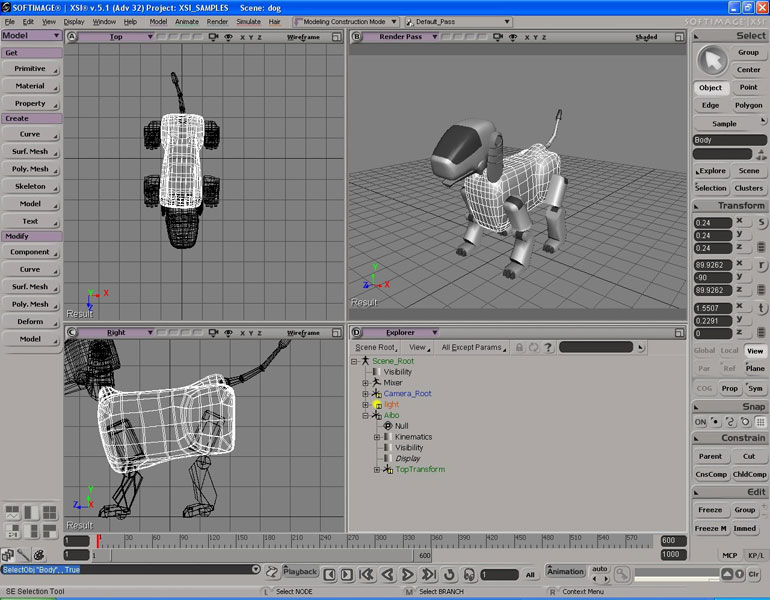
Task: Click the camera icon in the Render Pass viewport header
Action: (x=498, y=37)
